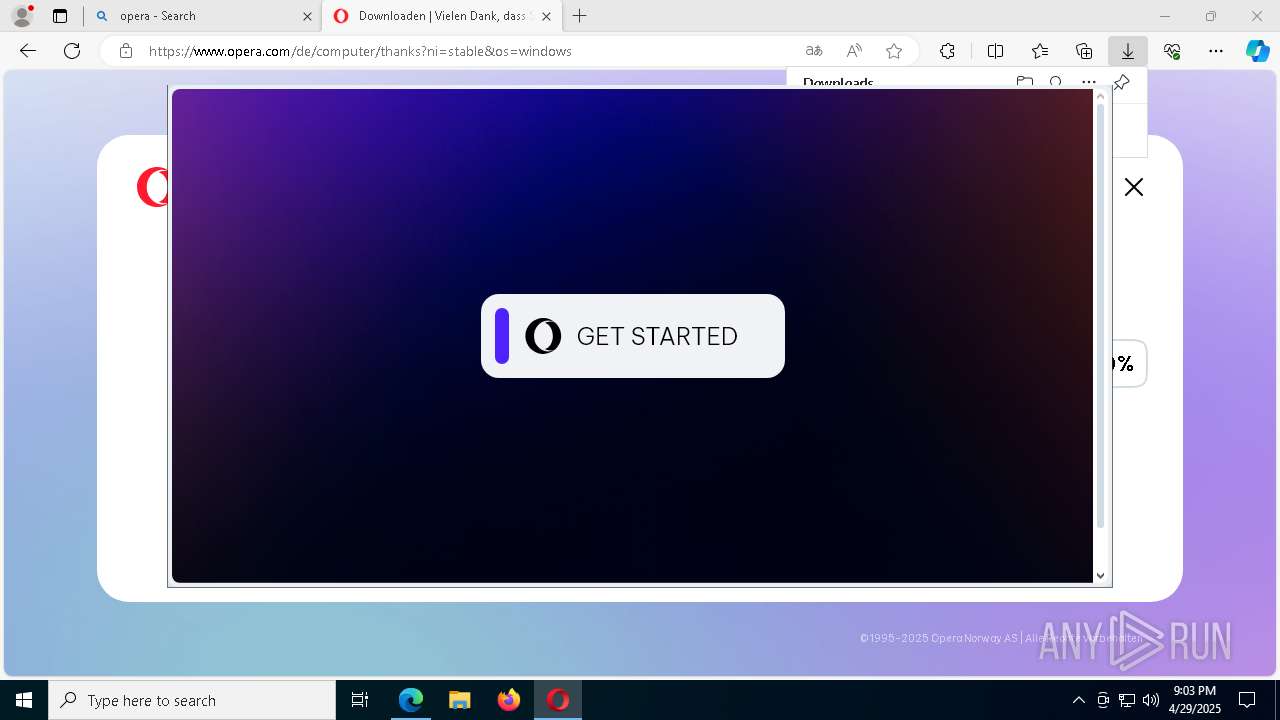This screenshot has height=720, width=1280.
Task: Close the 'opera - Search' tab
Action: (307, 16)
